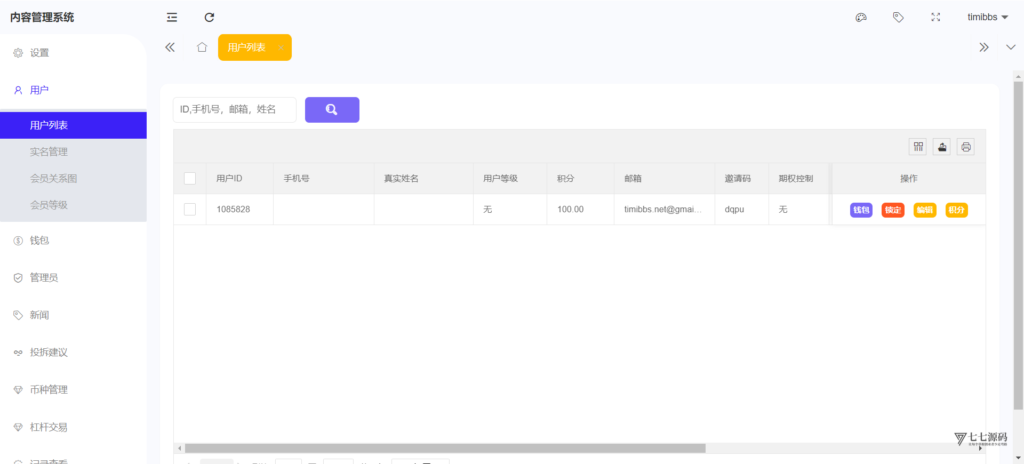
Task: Collapse the sidebar with the menu-fold icon
Action: click(172, 18)
